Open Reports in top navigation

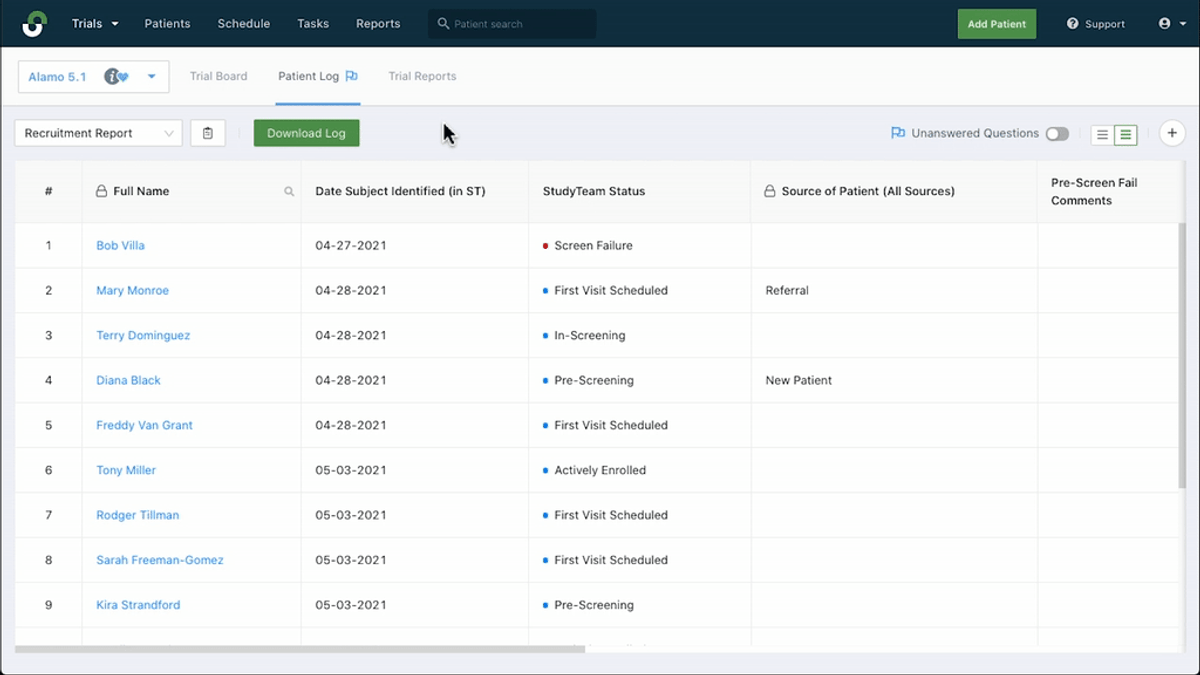[378, 23]
